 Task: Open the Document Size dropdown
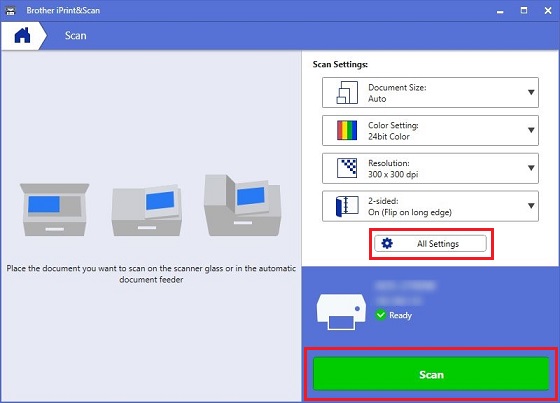point(430,93)
